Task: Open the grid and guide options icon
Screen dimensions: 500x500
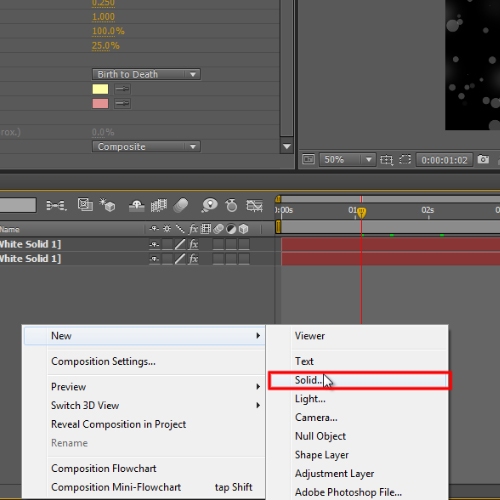Action: (x=387, y=160)
